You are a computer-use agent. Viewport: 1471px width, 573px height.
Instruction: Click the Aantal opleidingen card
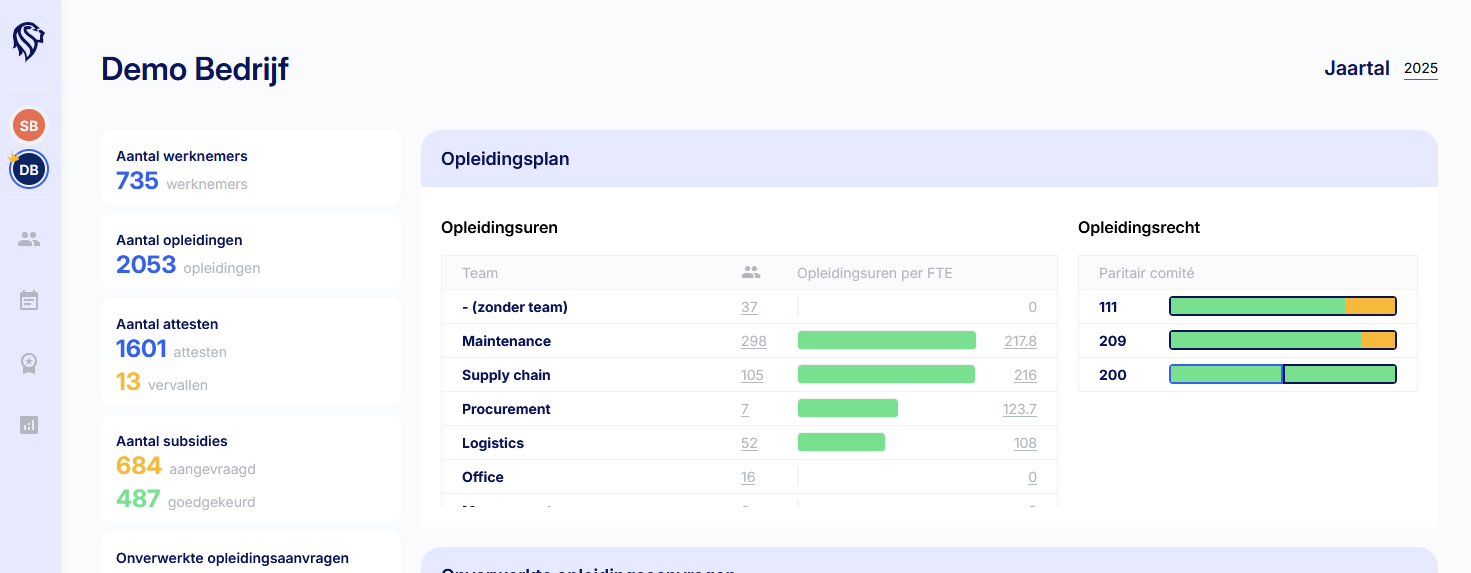[x=250, y=252]
